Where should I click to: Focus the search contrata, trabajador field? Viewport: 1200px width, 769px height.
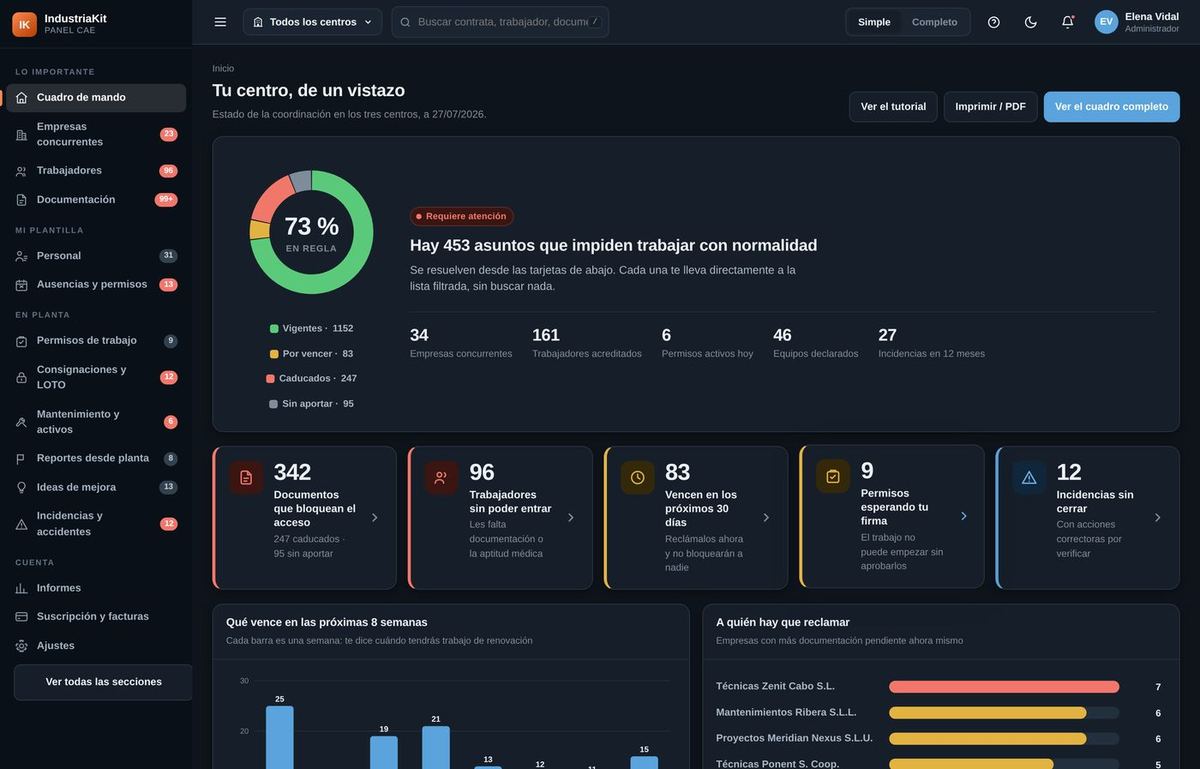pyautogui.click(x=500, y=22)
